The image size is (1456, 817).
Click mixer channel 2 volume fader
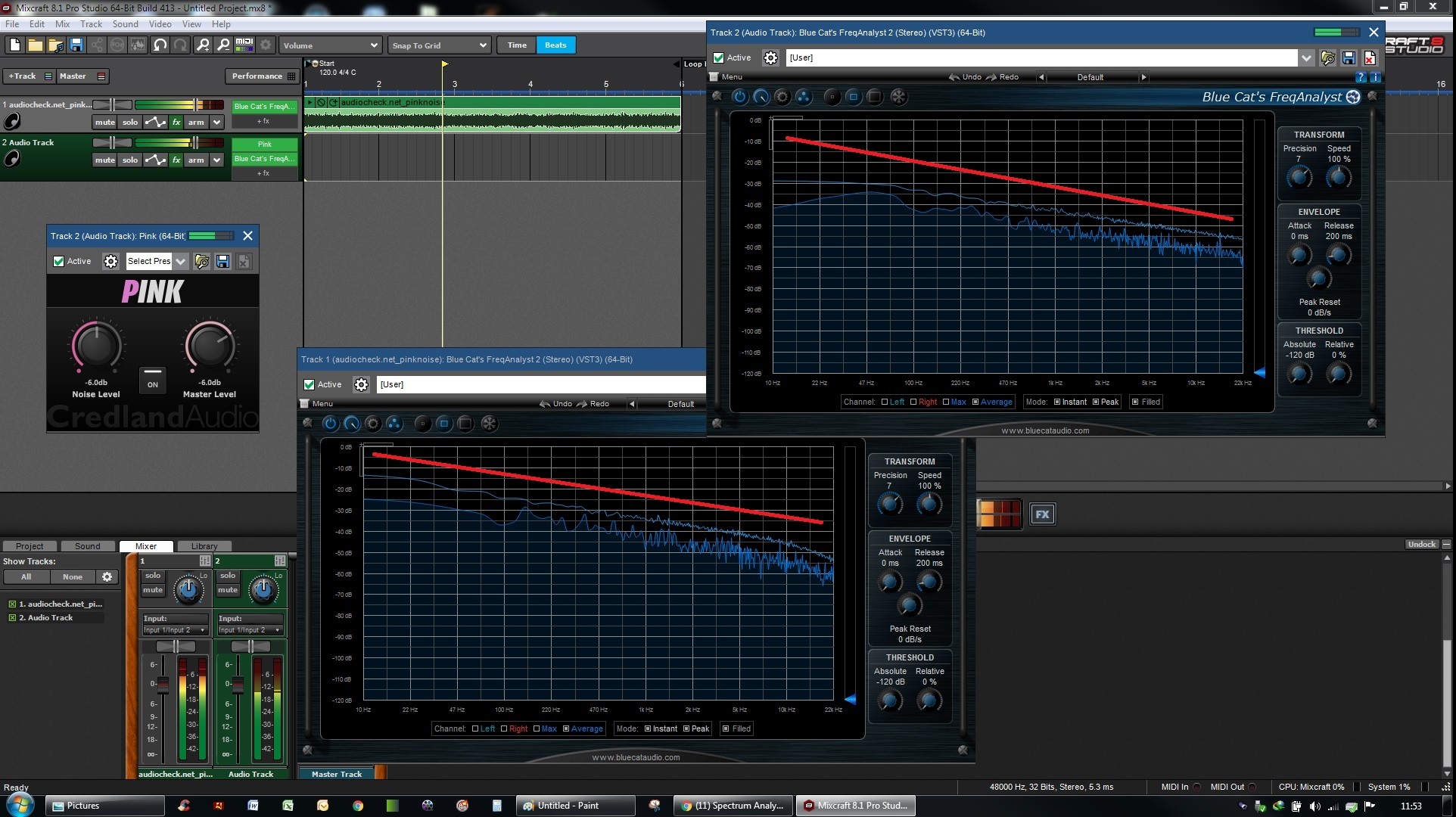(x=238, y=685)
